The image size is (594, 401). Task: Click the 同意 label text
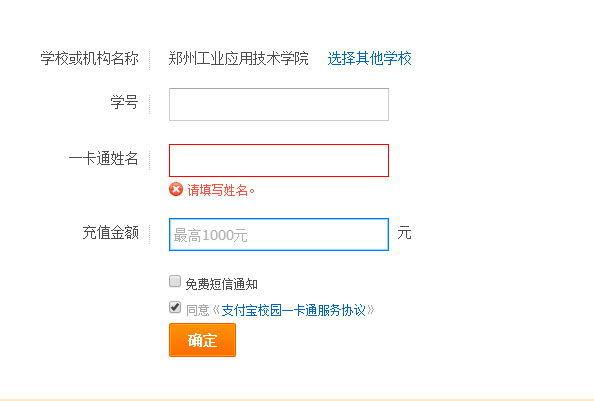point(197,310)
